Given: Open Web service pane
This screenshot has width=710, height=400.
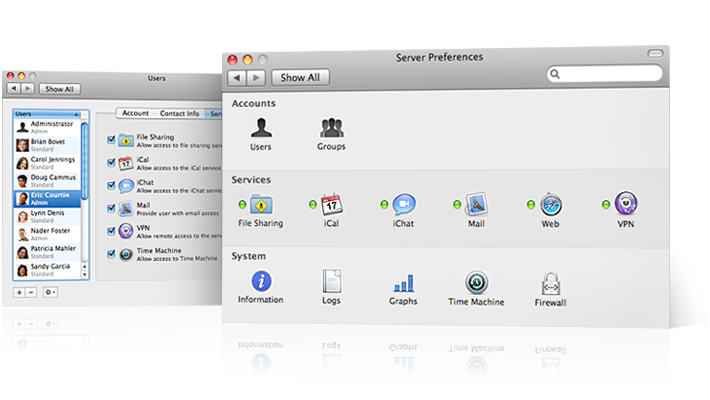Looking at the screenshot, I should pyautogui.click(x=551, y=211).
